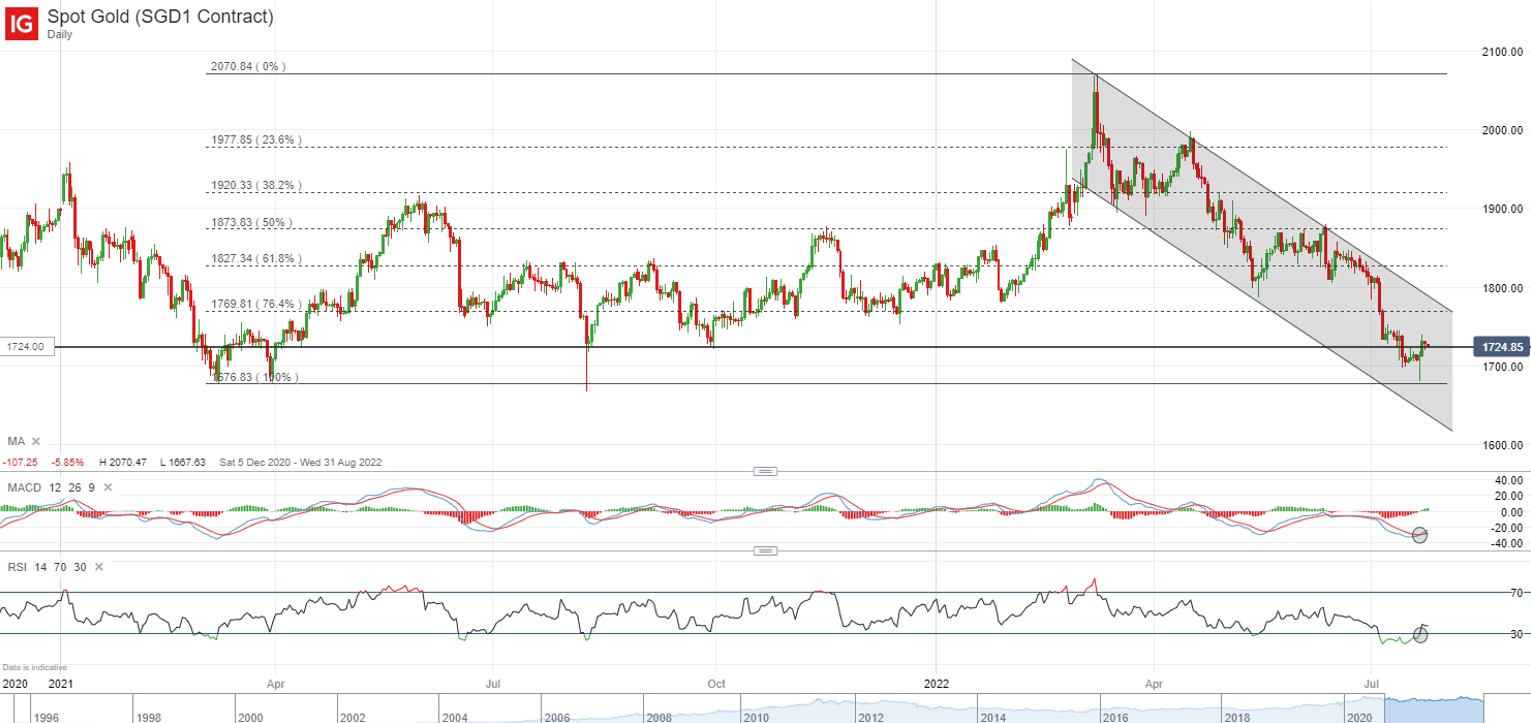Click the 2100.00 price axis label
This screenshot has height=723, width=1531.
1502,51
